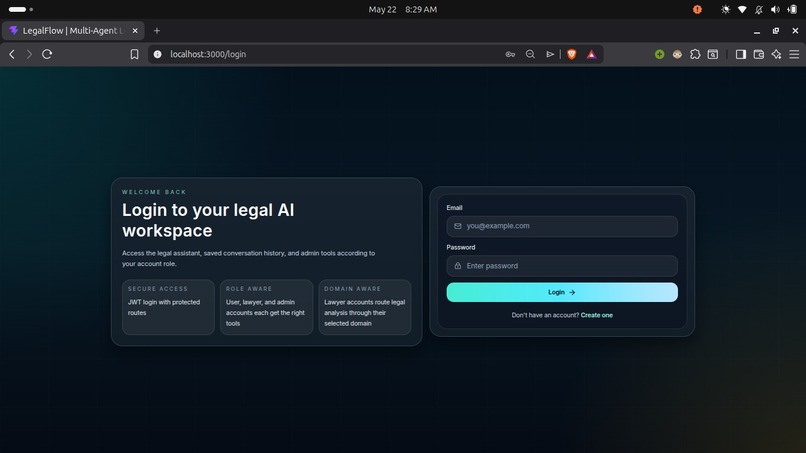806x453 pixels.
Task: Click the Domain Aware card
Action: pos(364,307)
